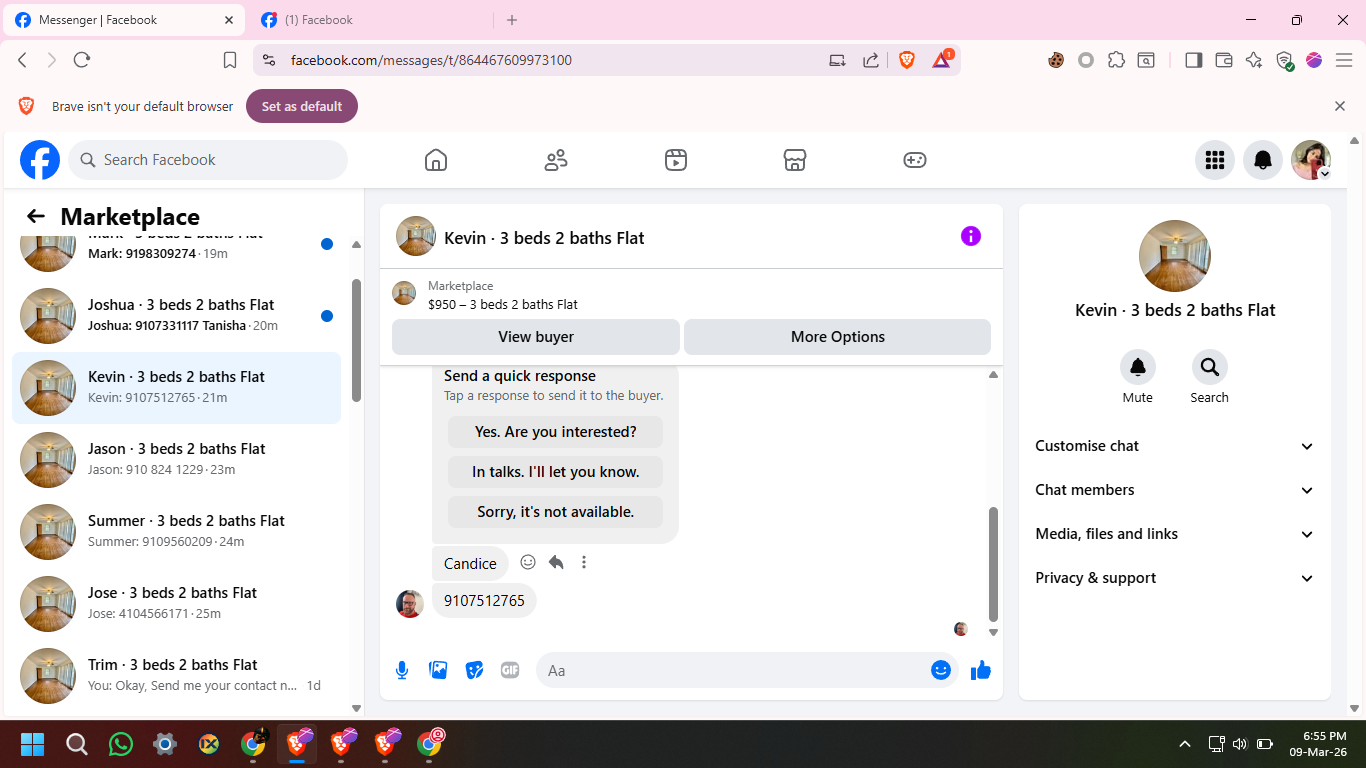
Task: Open Jason 3 beds 2 baths conversation
Action: click(176, 460)
